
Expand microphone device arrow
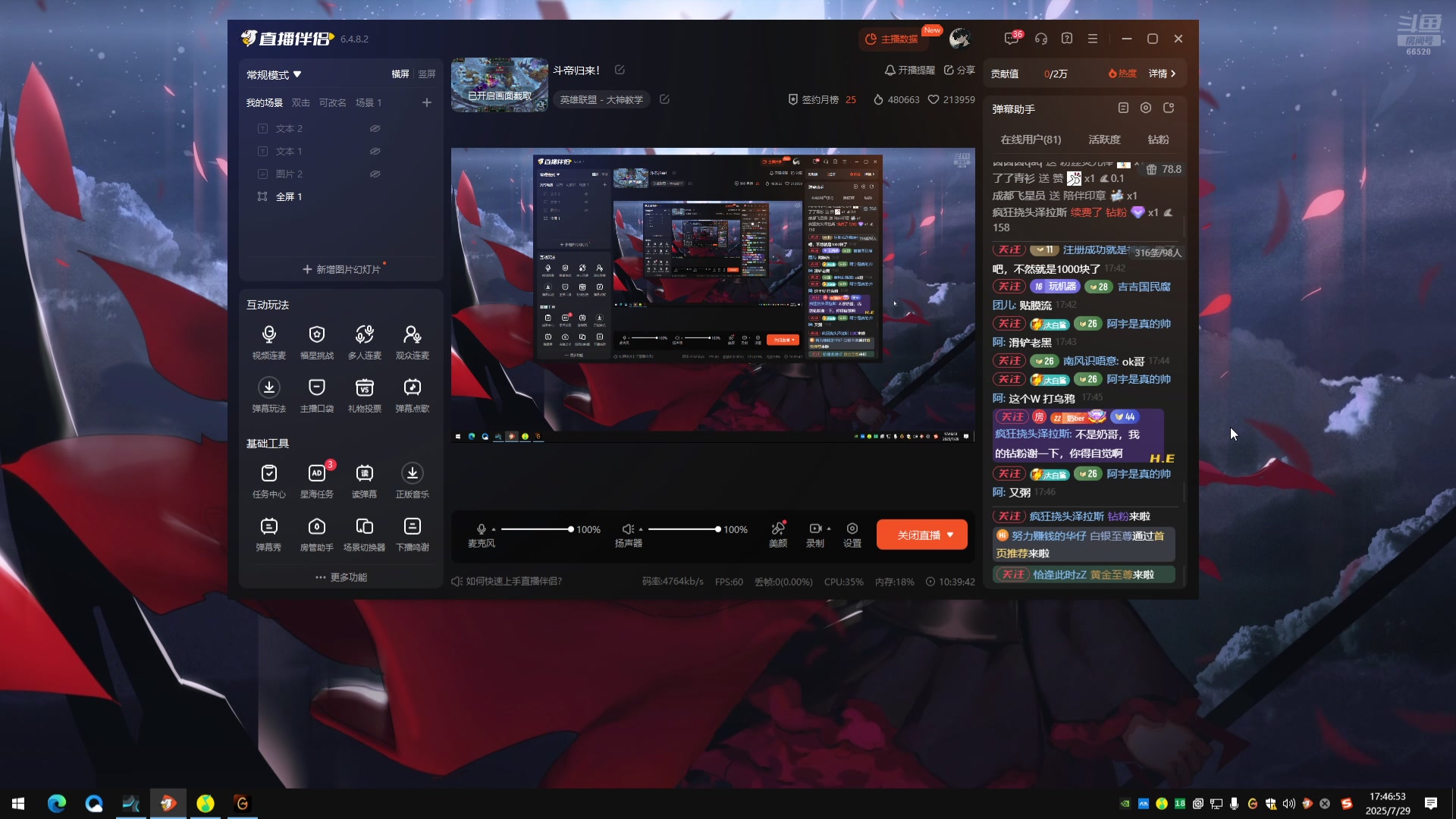[x=494, y=529]
